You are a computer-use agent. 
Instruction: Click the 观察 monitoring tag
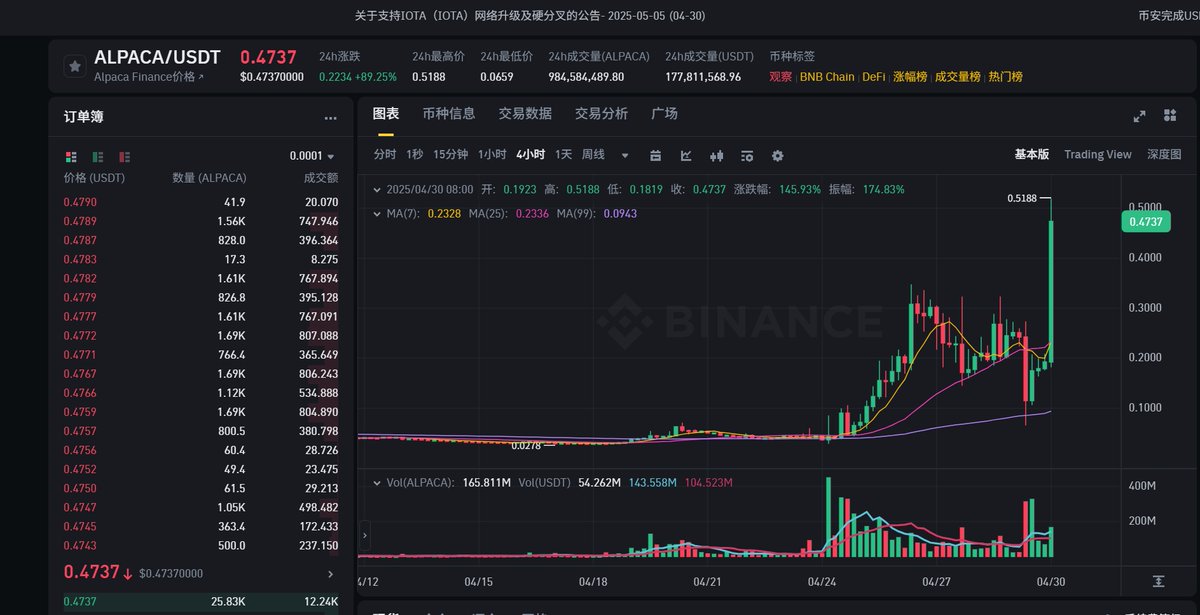coord(781,77)
